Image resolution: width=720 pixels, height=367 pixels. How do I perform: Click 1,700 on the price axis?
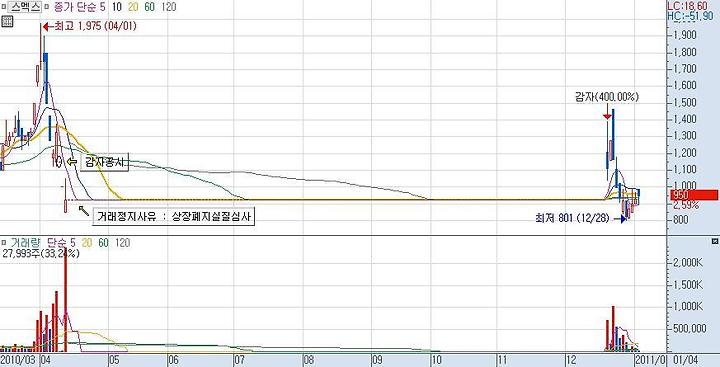[685, 68]
